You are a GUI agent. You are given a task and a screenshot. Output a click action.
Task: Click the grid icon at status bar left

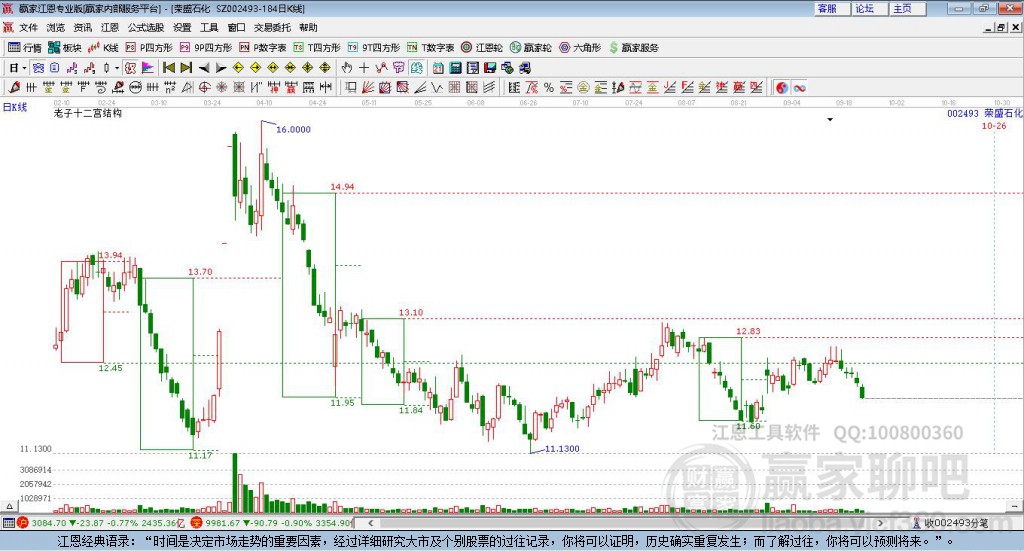(x=8, y=523)
